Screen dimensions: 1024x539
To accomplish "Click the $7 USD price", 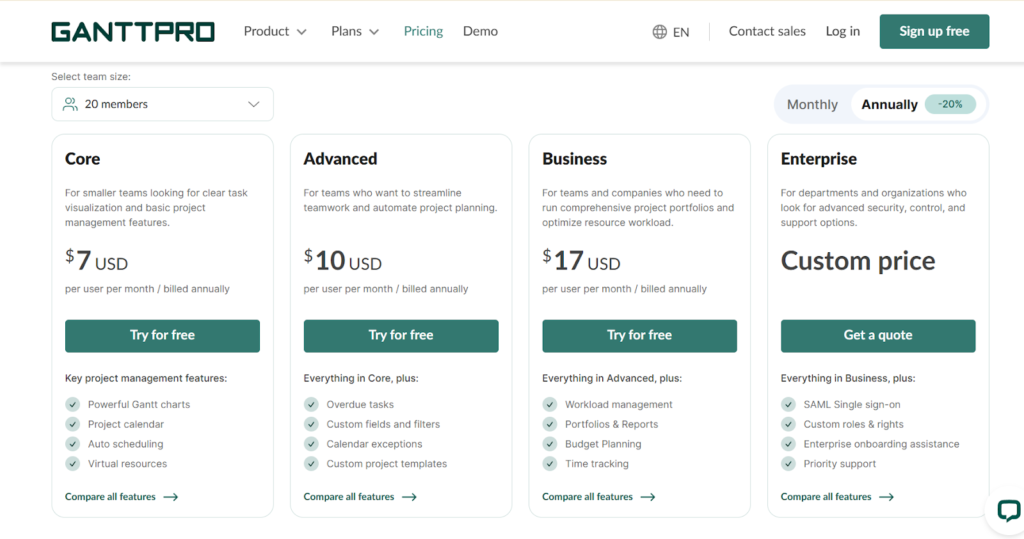I will coord(97,261).
